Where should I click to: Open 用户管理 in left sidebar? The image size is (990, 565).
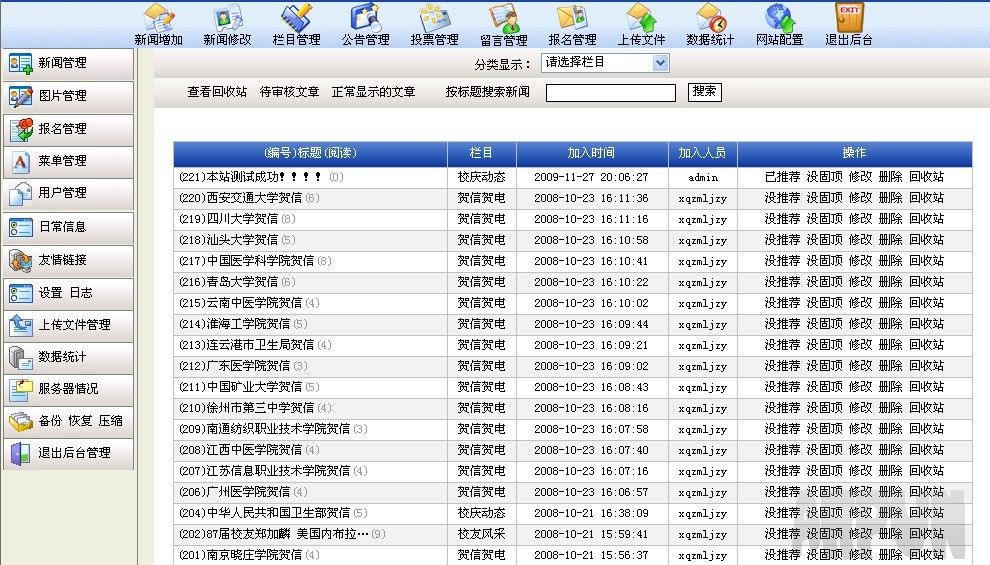point(68,193)
